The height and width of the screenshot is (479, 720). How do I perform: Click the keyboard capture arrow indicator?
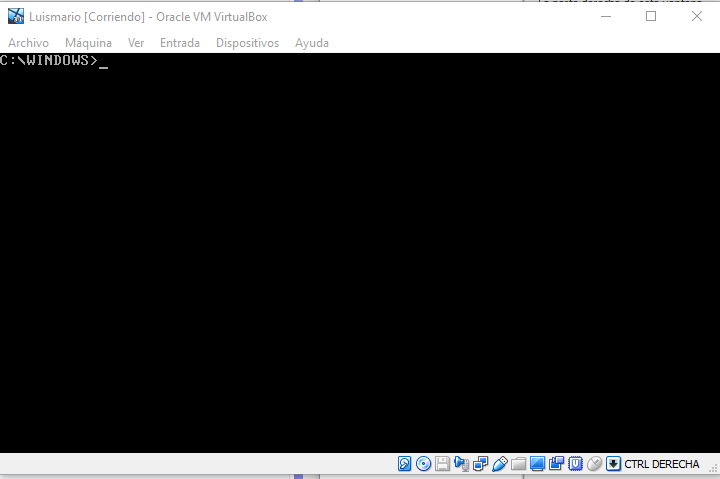[613, 464]
